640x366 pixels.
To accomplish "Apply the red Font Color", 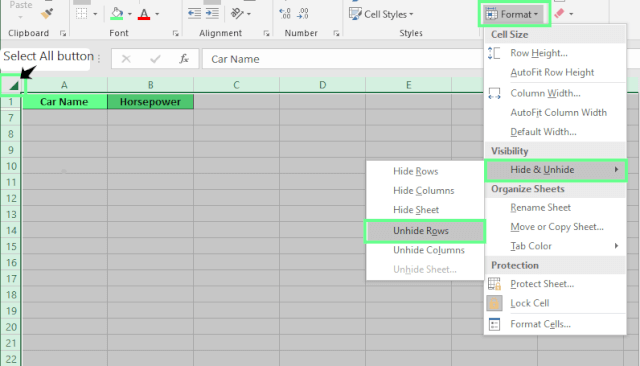I will click(144, 14).
